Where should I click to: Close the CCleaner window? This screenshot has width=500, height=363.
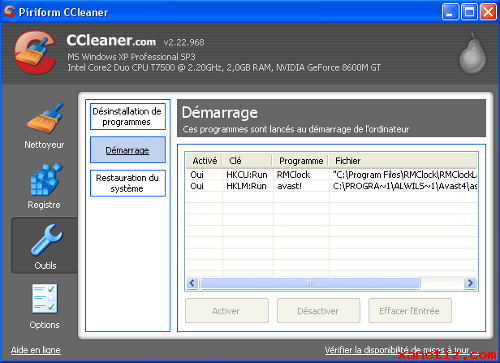(488, 12)
